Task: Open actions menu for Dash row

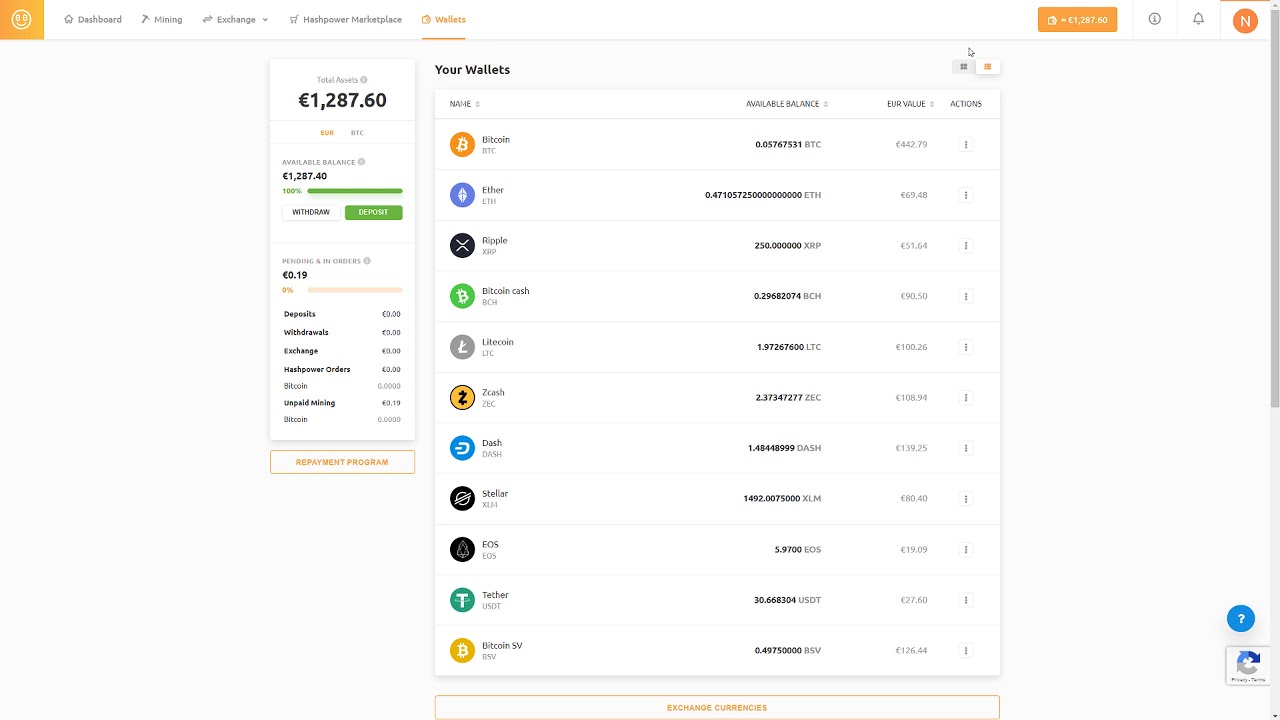Action: pyautogui.click(x=966, y=448)
